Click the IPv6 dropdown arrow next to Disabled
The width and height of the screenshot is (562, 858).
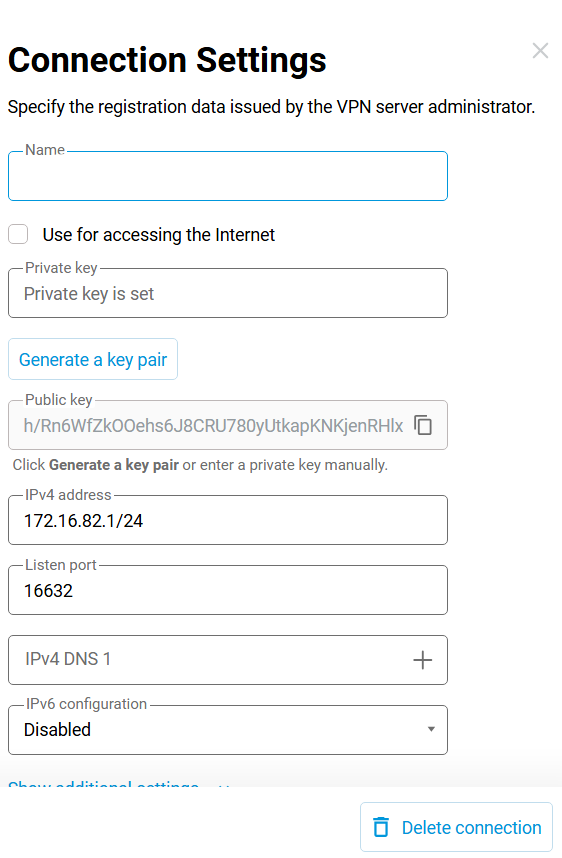pyautogui.click(x=431, y=729)
